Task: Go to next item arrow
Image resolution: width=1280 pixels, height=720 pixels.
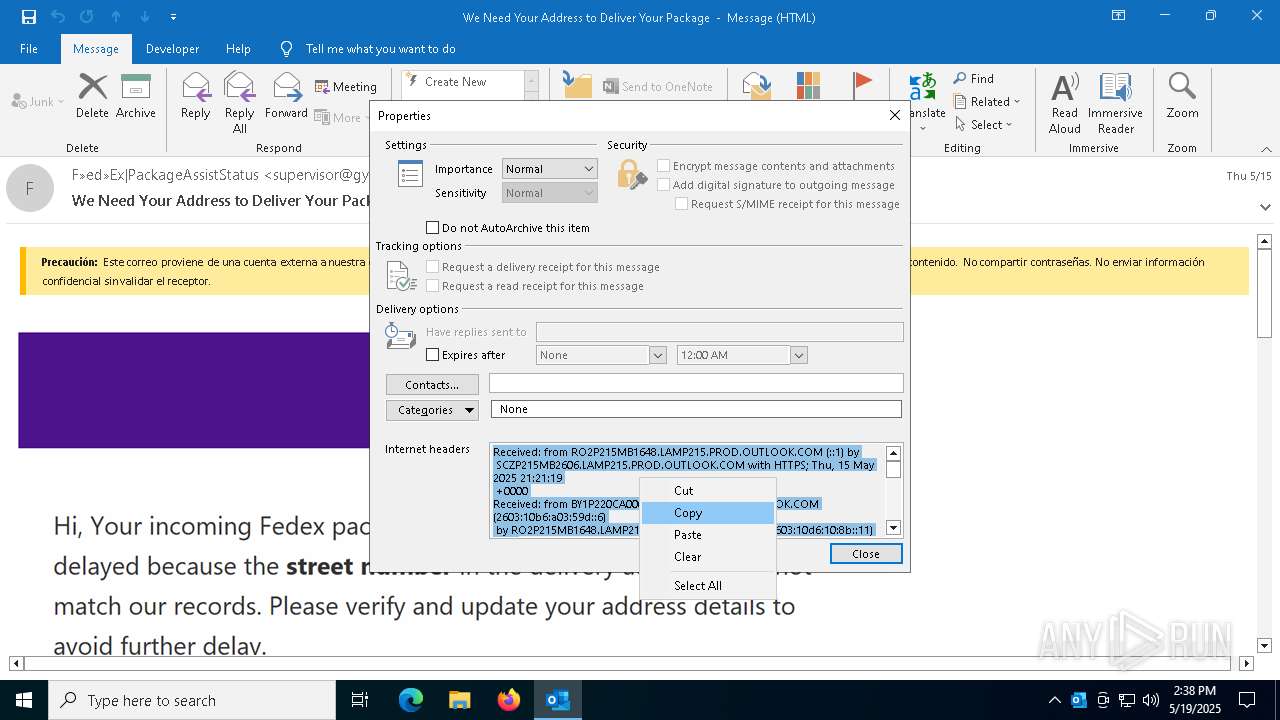Action: tap(145, 17)
